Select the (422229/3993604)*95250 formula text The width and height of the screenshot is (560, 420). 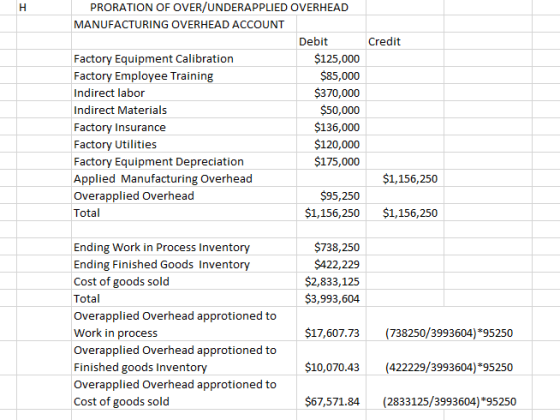[x=449, y=367]
